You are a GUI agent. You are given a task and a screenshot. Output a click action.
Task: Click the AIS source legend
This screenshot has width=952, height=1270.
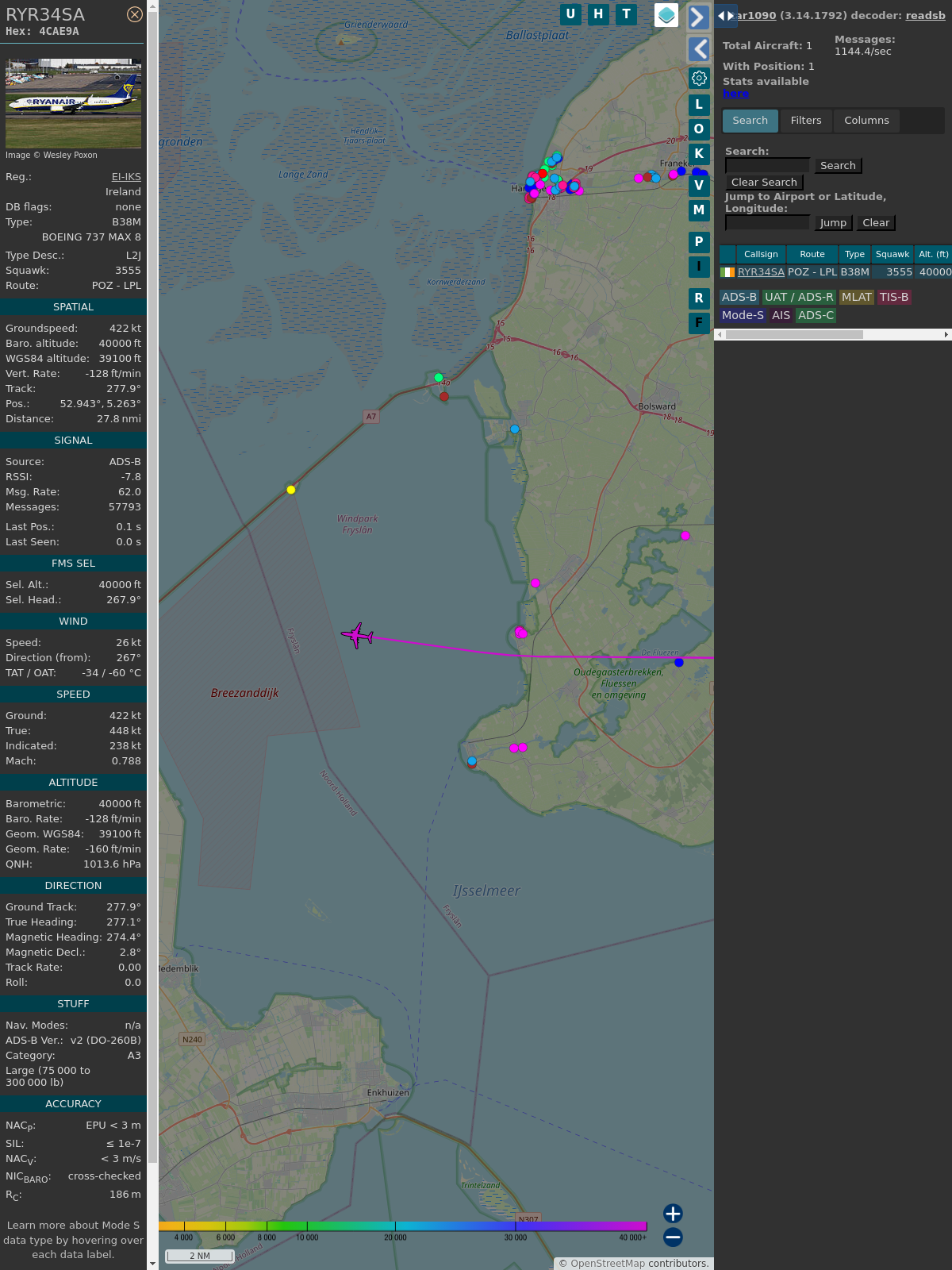click(x=781, y=315)
